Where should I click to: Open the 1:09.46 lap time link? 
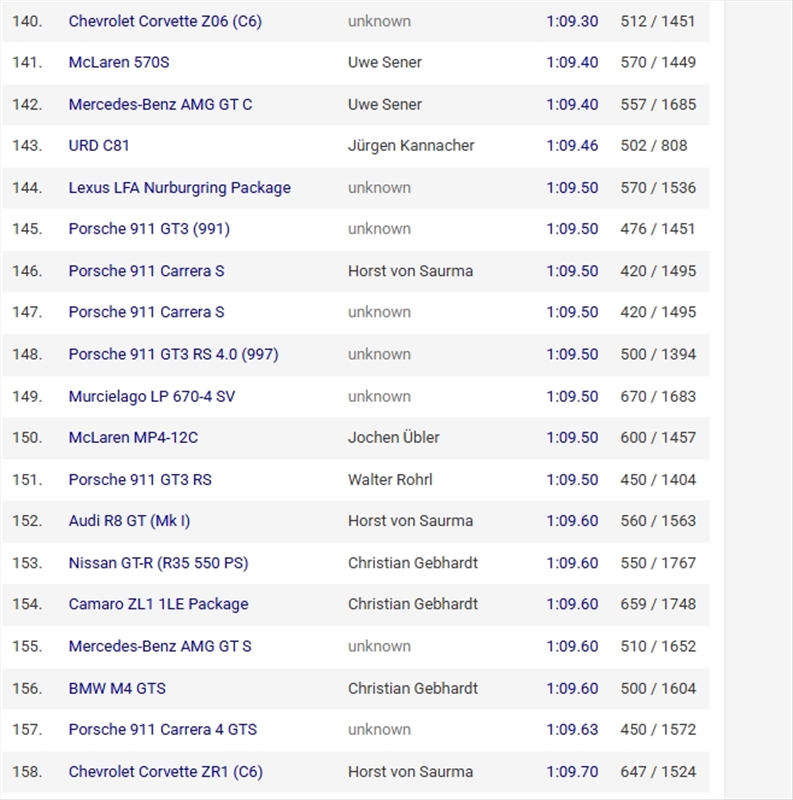point(572,145)
